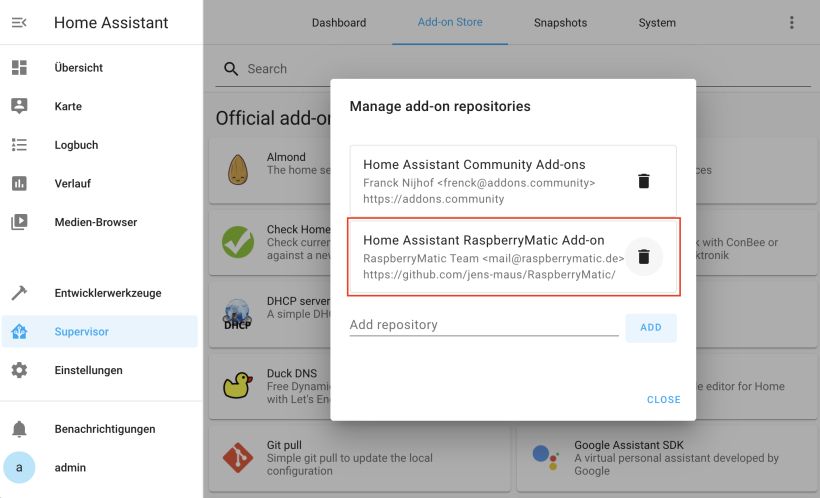This screenshot has height=498, width=820.
Task: Open the Google Assistant SDK add-on card
Action: [x=667, y=458]
